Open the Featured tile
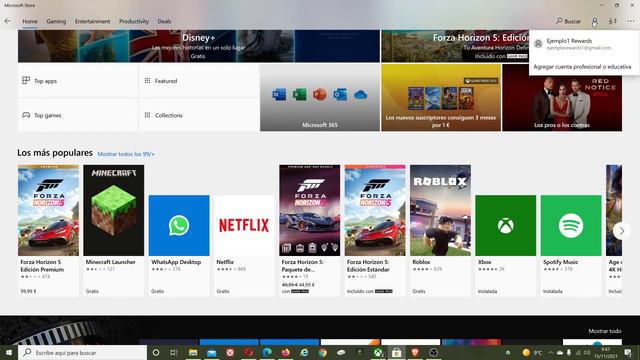This screenshot has width=640, height=360. coord(199,81)
